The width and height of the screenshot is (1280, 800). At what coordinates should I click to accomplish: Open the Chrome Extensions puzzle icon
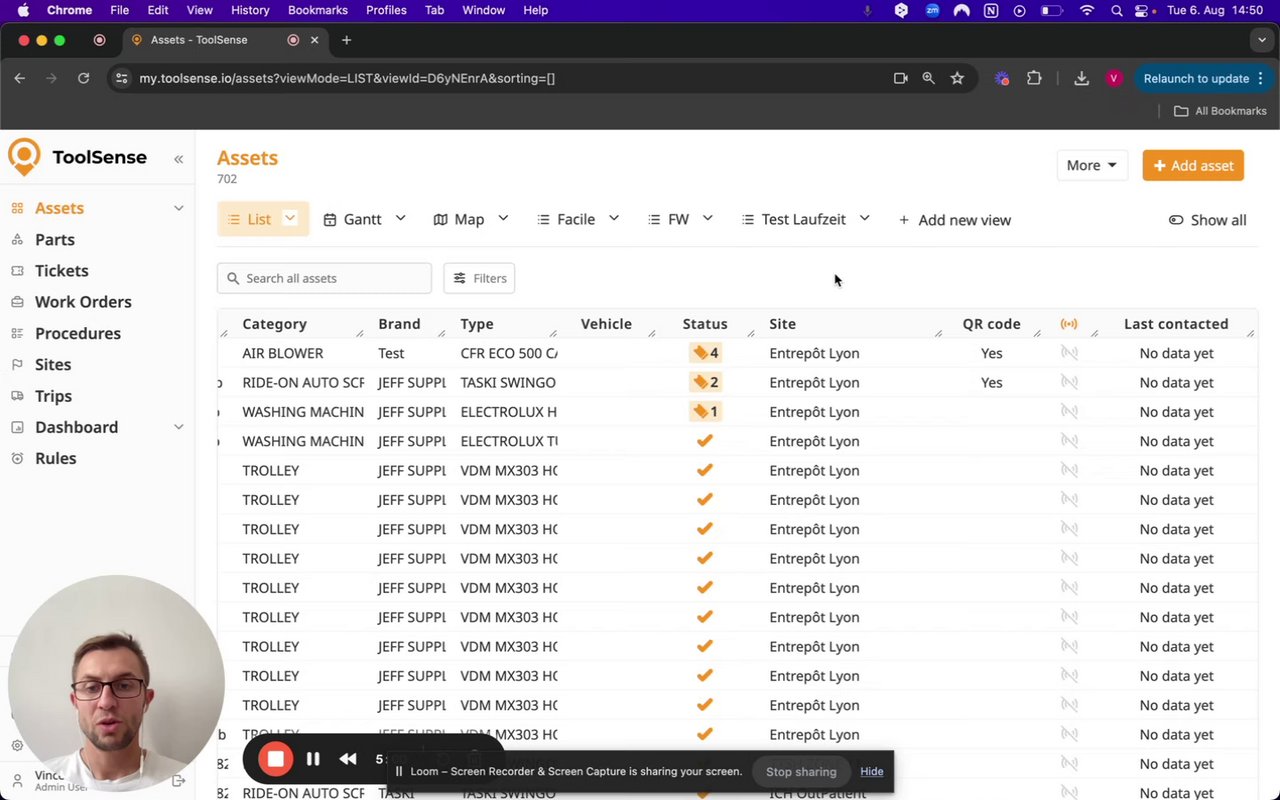(x=1034, y=78)
